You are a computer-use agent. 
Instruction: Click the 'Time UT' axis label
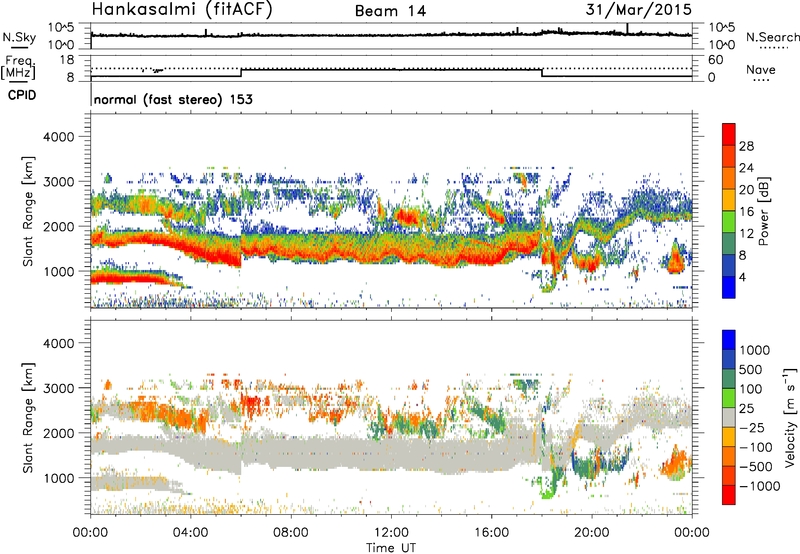coord(391,547)
